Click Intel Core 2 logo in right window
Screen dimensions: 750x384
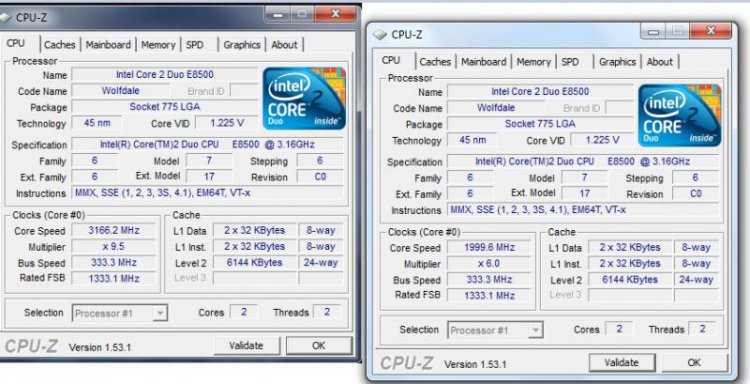coord(680,115)
